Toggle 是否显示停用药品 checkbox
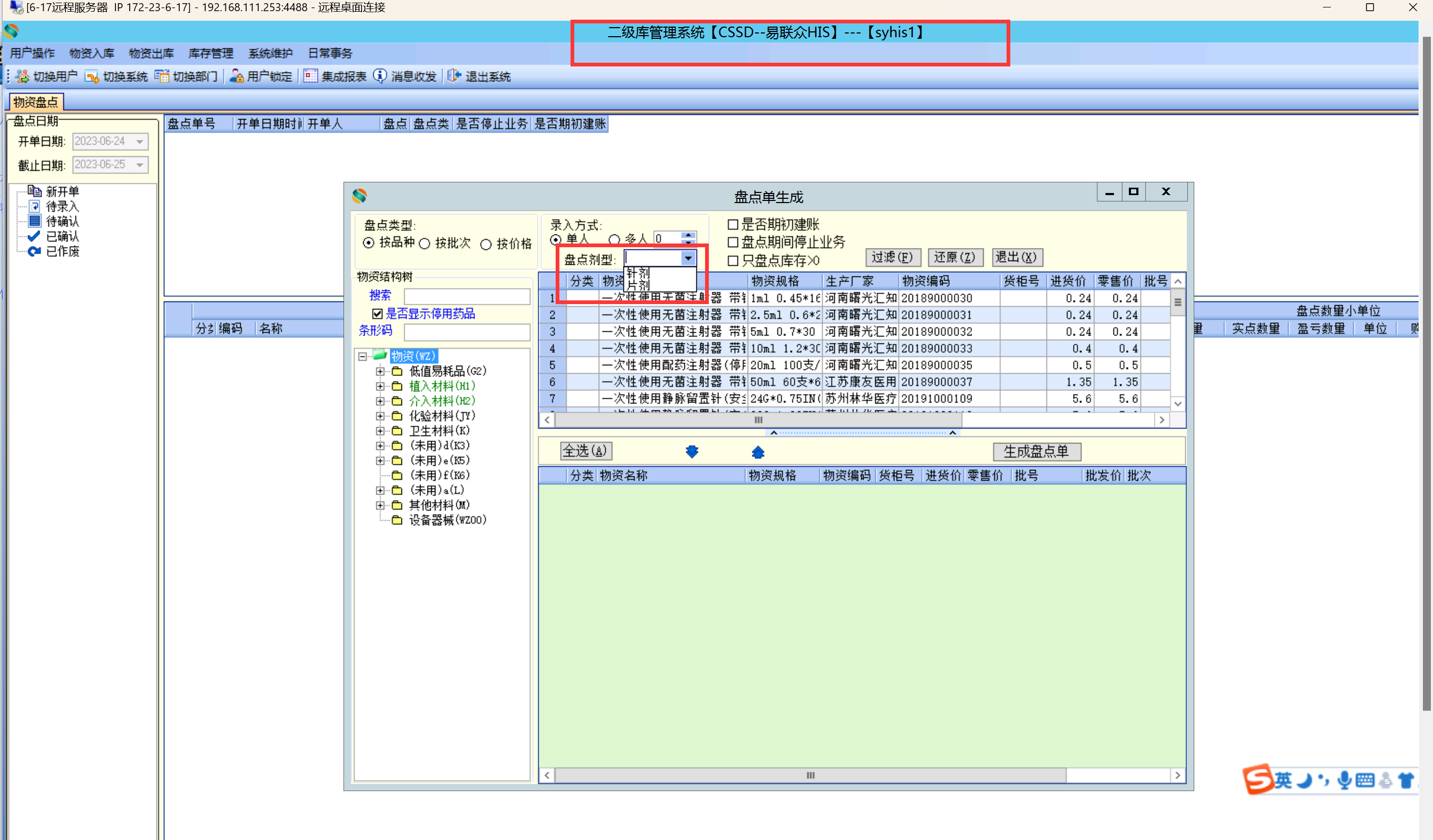 pyautogui.click(x=377, y=313)
